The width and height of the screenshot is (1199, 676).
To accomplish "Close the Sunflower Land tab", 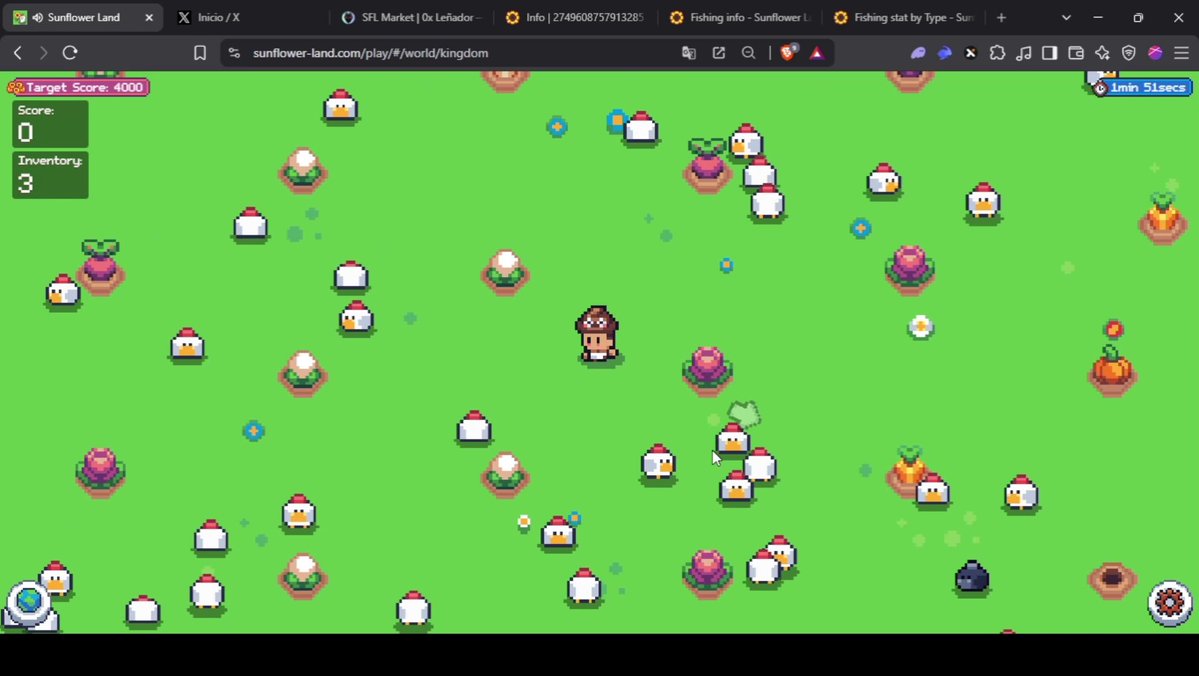I will coord(149,17).
